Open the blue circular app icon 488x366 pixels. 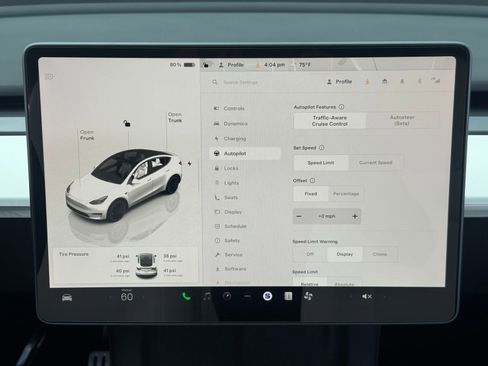click(267, 296)
